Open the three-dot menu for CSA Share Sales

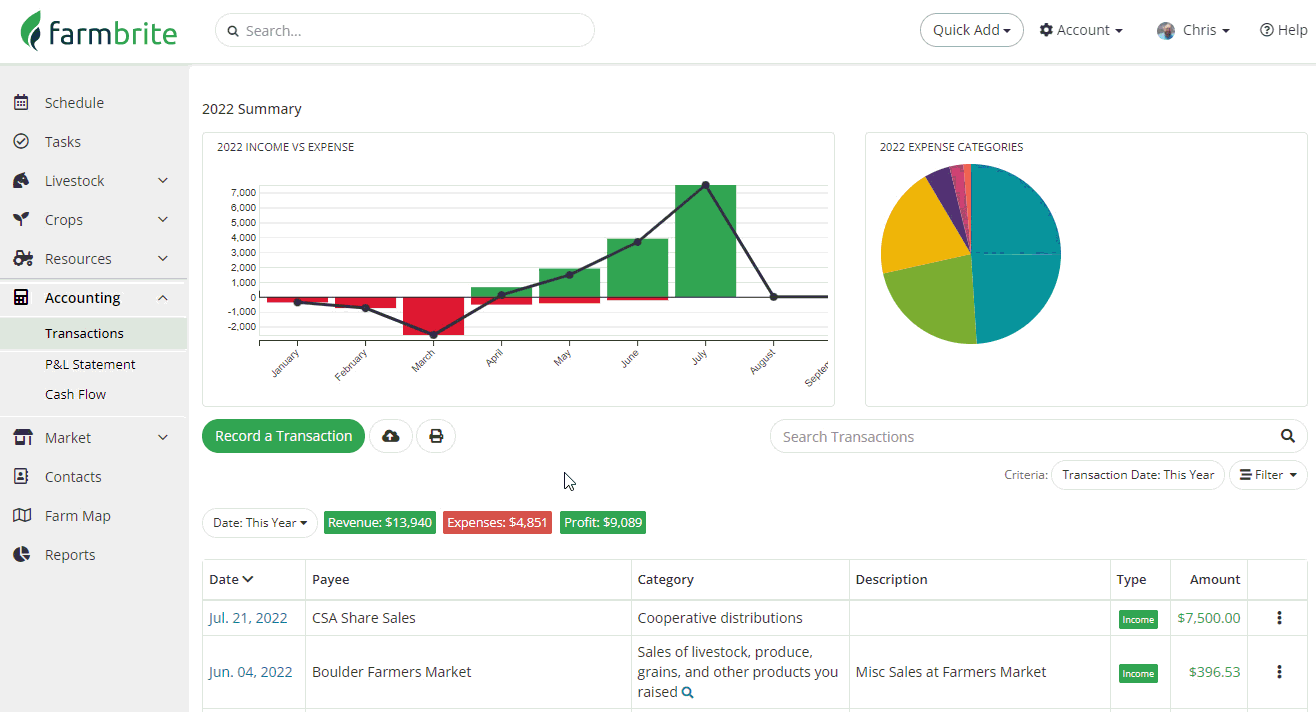click(1279, 618)
